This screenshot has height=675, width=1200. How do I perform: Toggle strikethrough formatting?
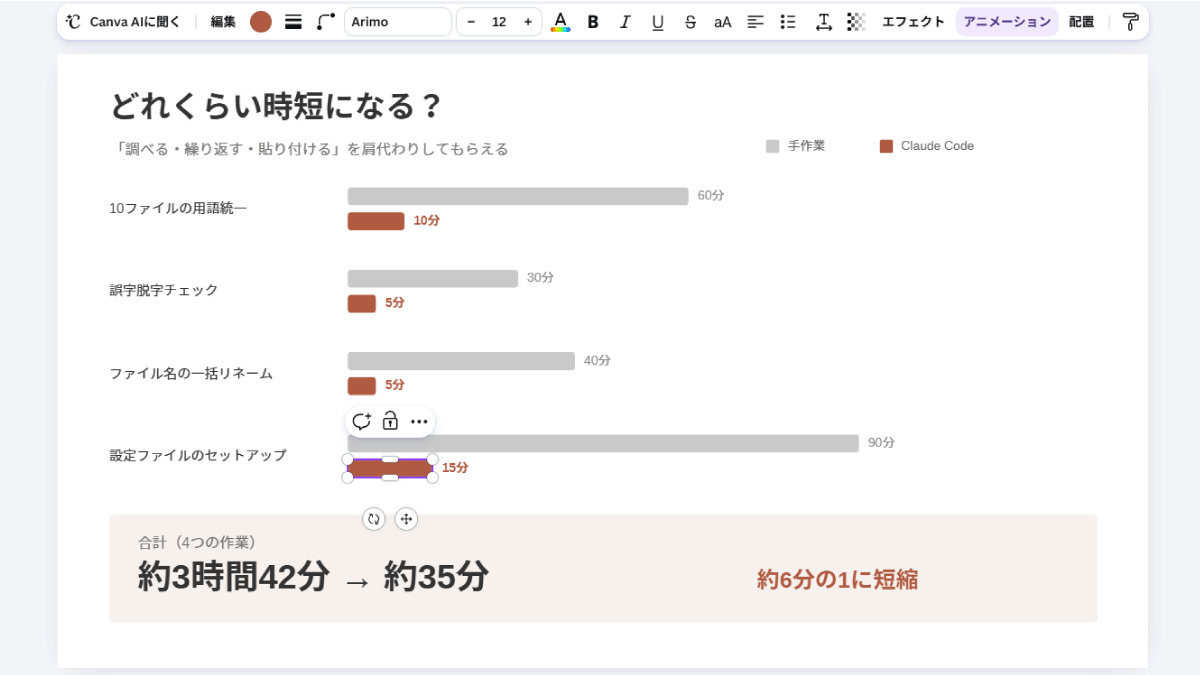690,22
